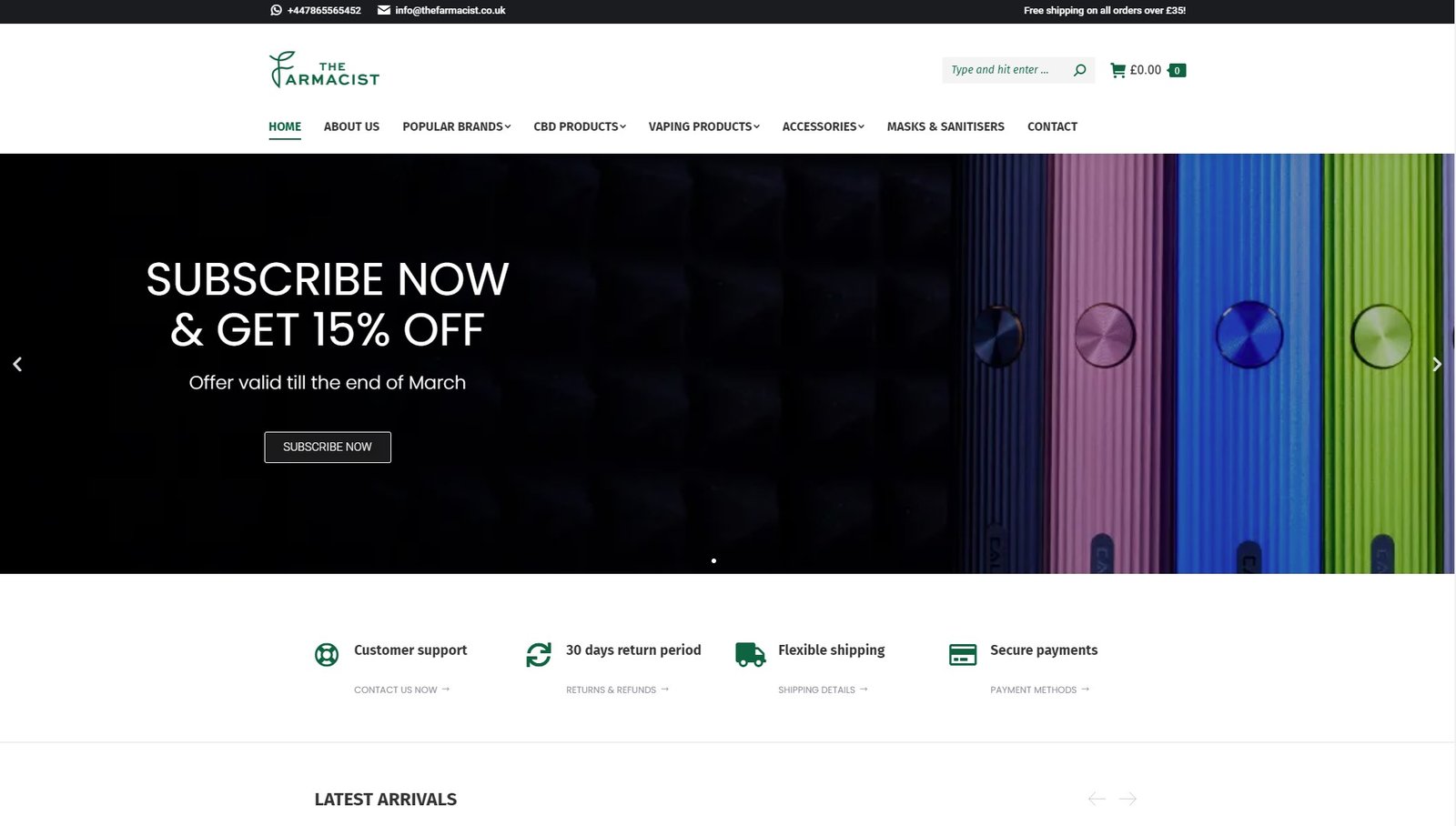Click the cart item count badge
The image size is (1456, 826).
point(1177,70)
